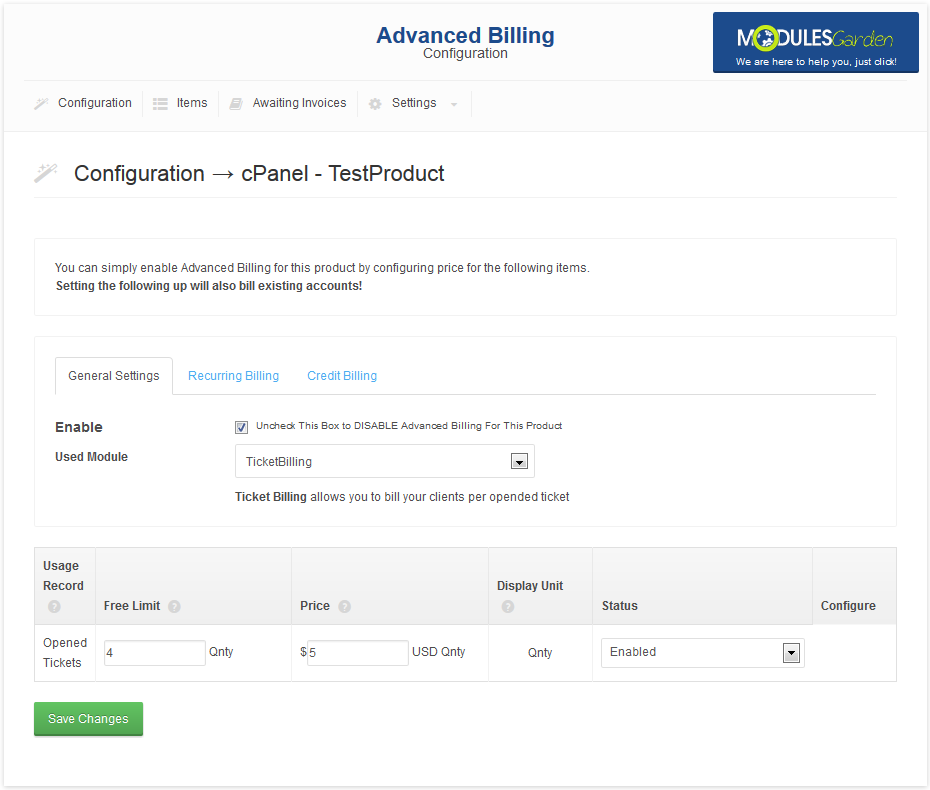Click the Items list icon
Screen dimensions: 930x790
[x=160, y=104]
